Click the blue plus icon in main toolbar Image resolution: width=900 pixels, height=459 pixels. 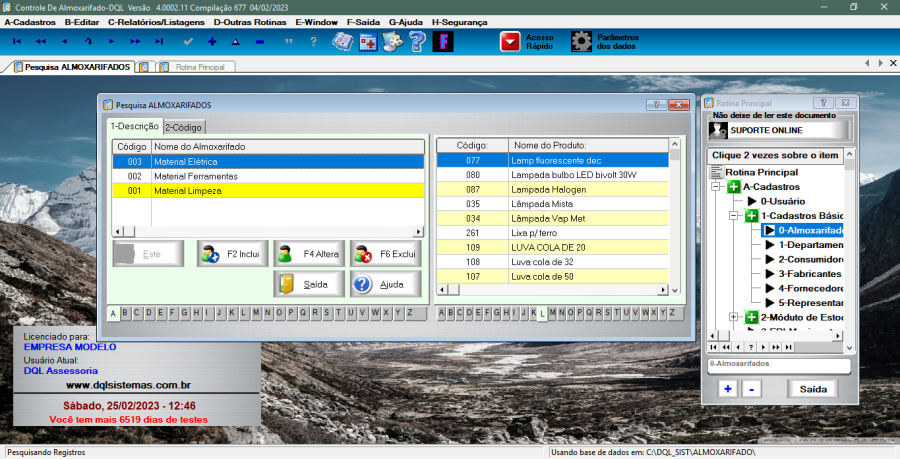pyautogui.click(x=212, y=41)
